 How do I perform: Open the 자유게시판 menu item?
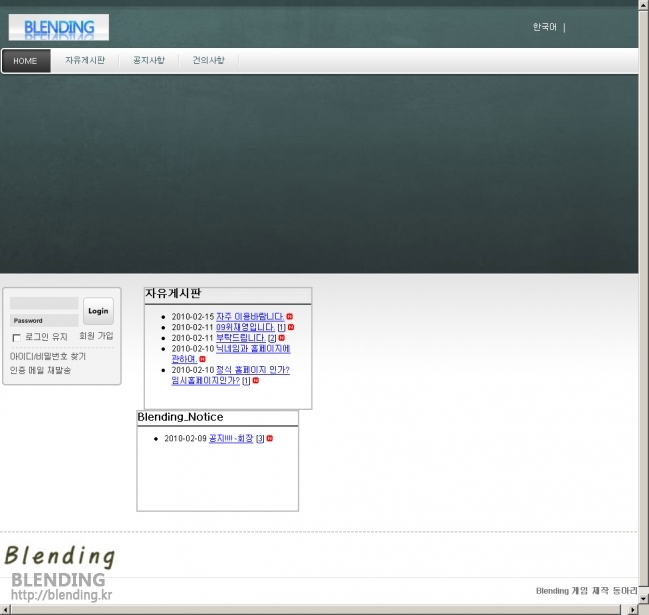pyautogui.click(x=85, y=60)
